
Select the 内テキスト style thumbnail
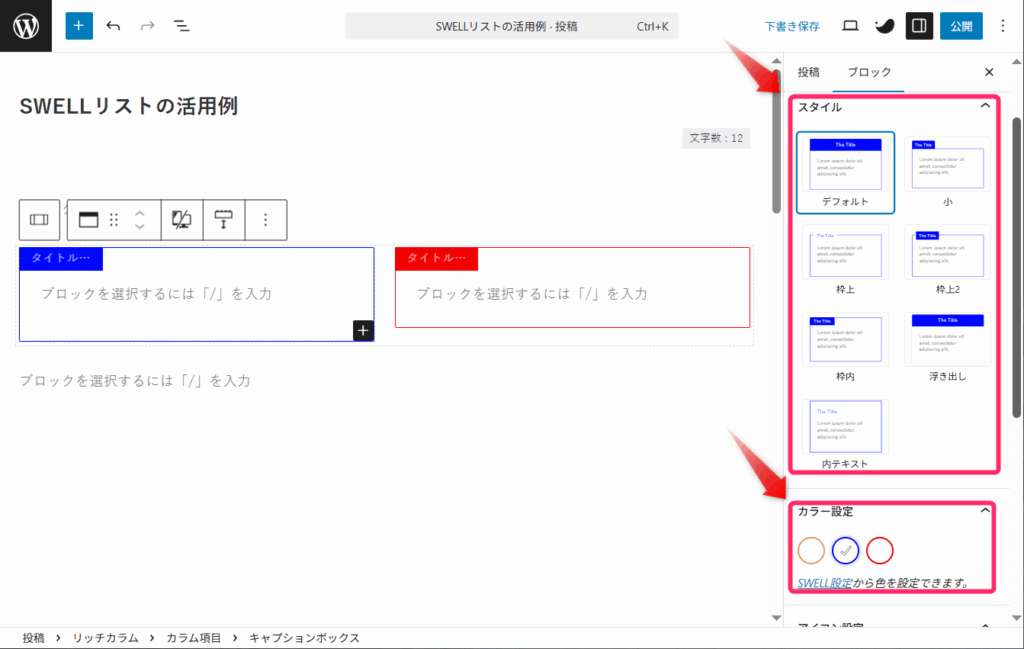(x=845, y=434)
